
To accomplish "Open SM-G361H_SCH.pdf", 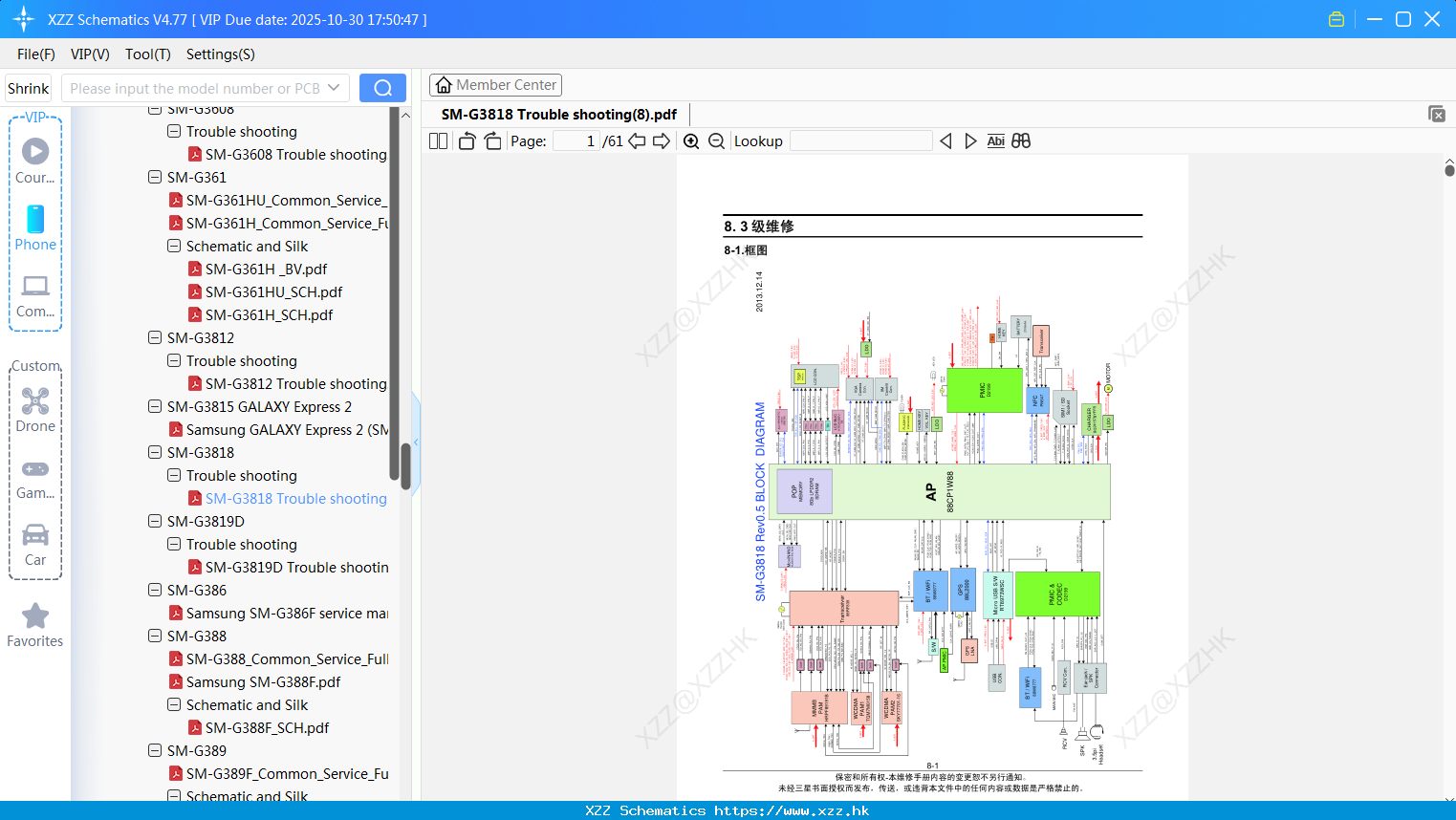I will click(x=261, y=314).
